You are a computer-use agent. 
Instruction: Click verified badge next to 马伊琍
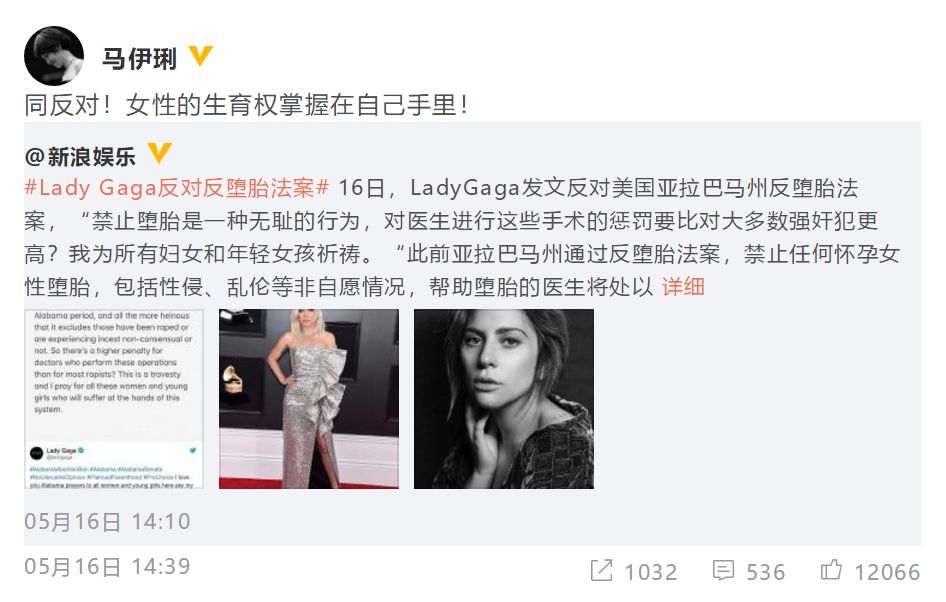(x=200, y=56)
